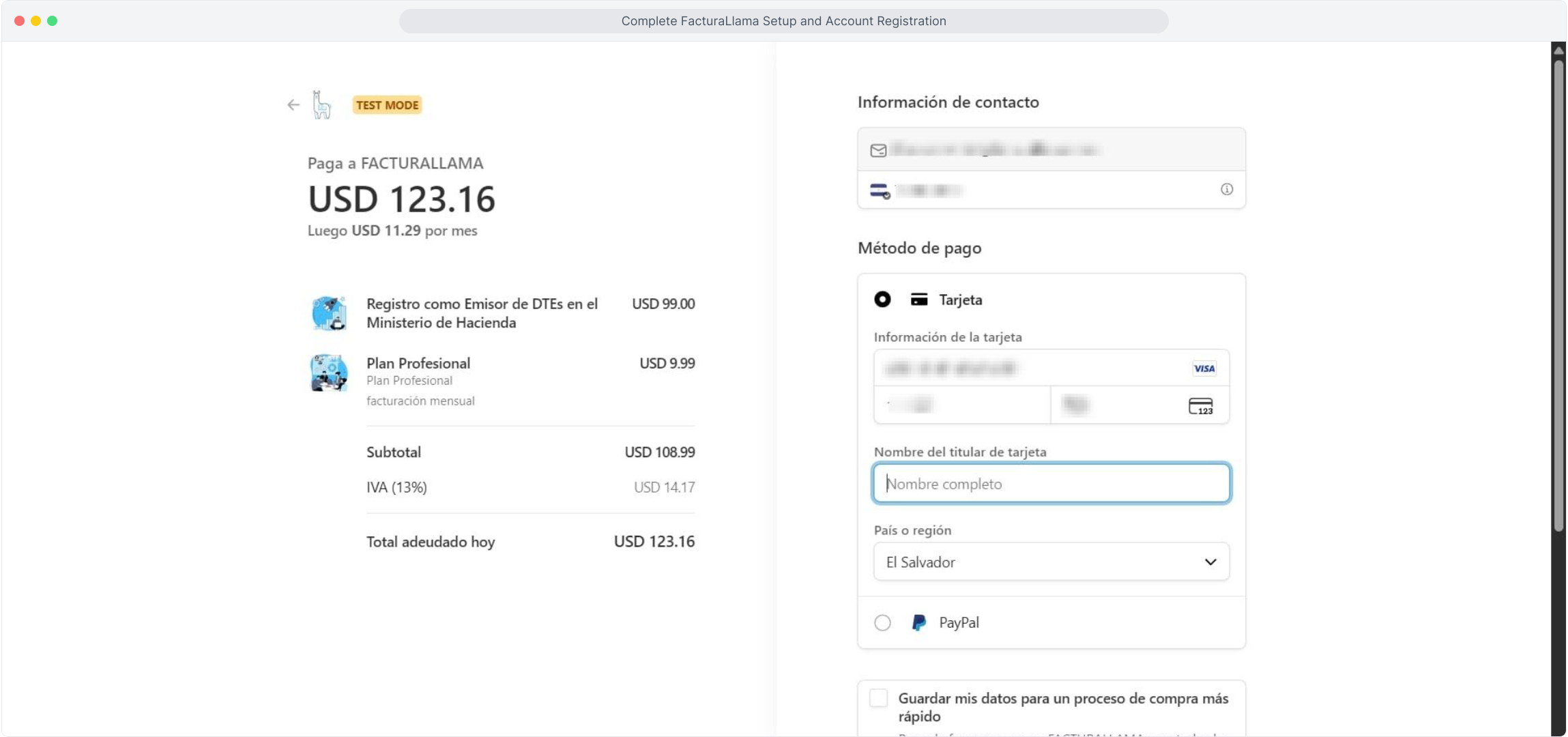Click the CVC card 123 icon
This screenshot has width=1568, height=737.
coord(1200,406)
